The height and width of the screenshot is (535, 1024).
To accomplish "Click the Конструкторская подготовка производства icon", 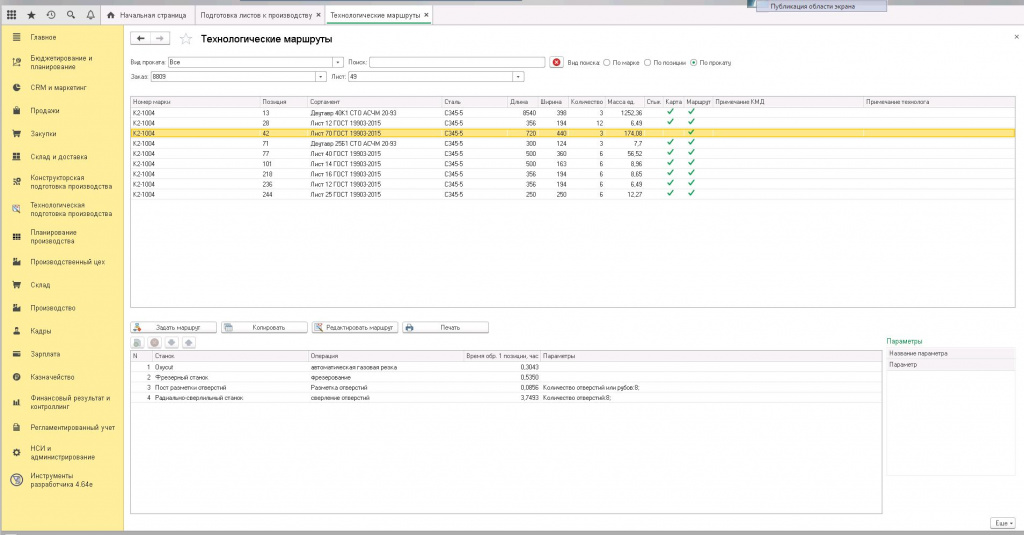I will (x=17, y=182).
